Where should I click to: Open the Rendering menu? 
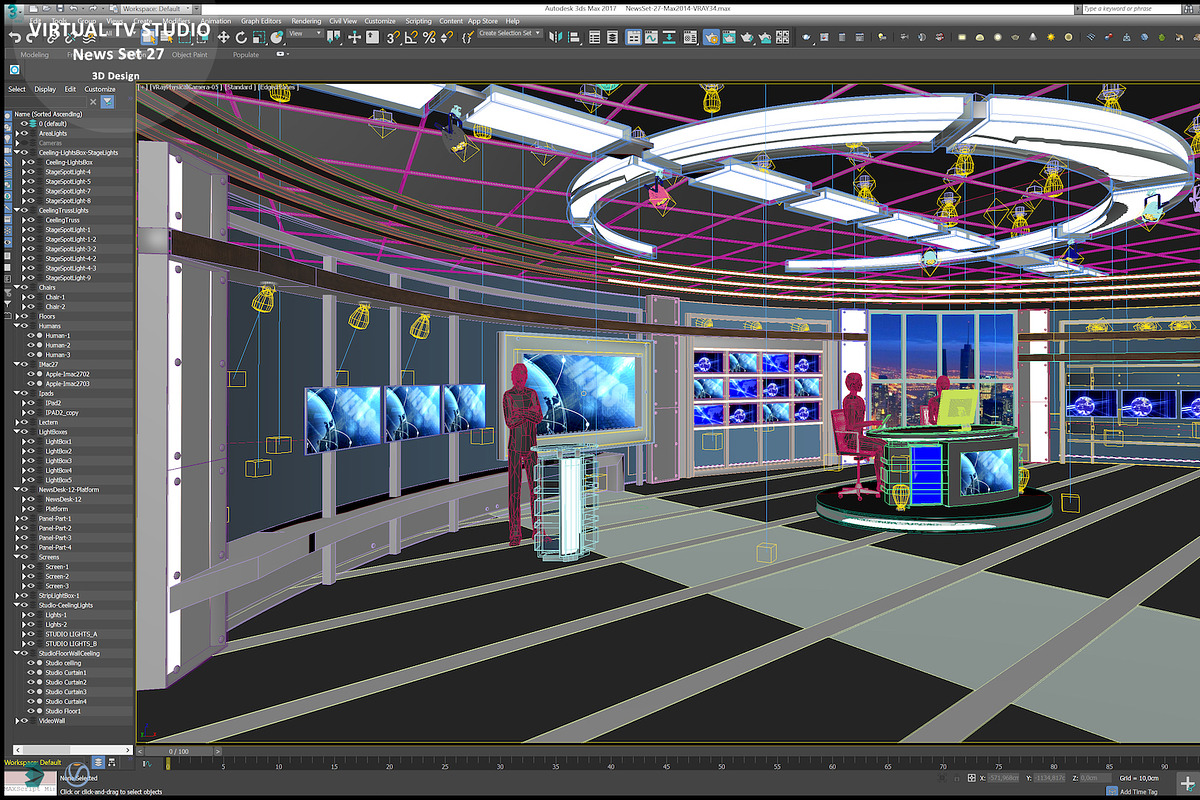point(306,21)
